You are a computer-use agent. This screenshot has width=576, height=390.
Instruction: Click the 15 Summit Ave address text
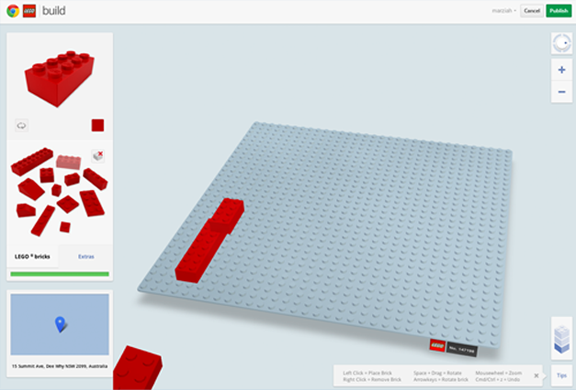(60, 366)
